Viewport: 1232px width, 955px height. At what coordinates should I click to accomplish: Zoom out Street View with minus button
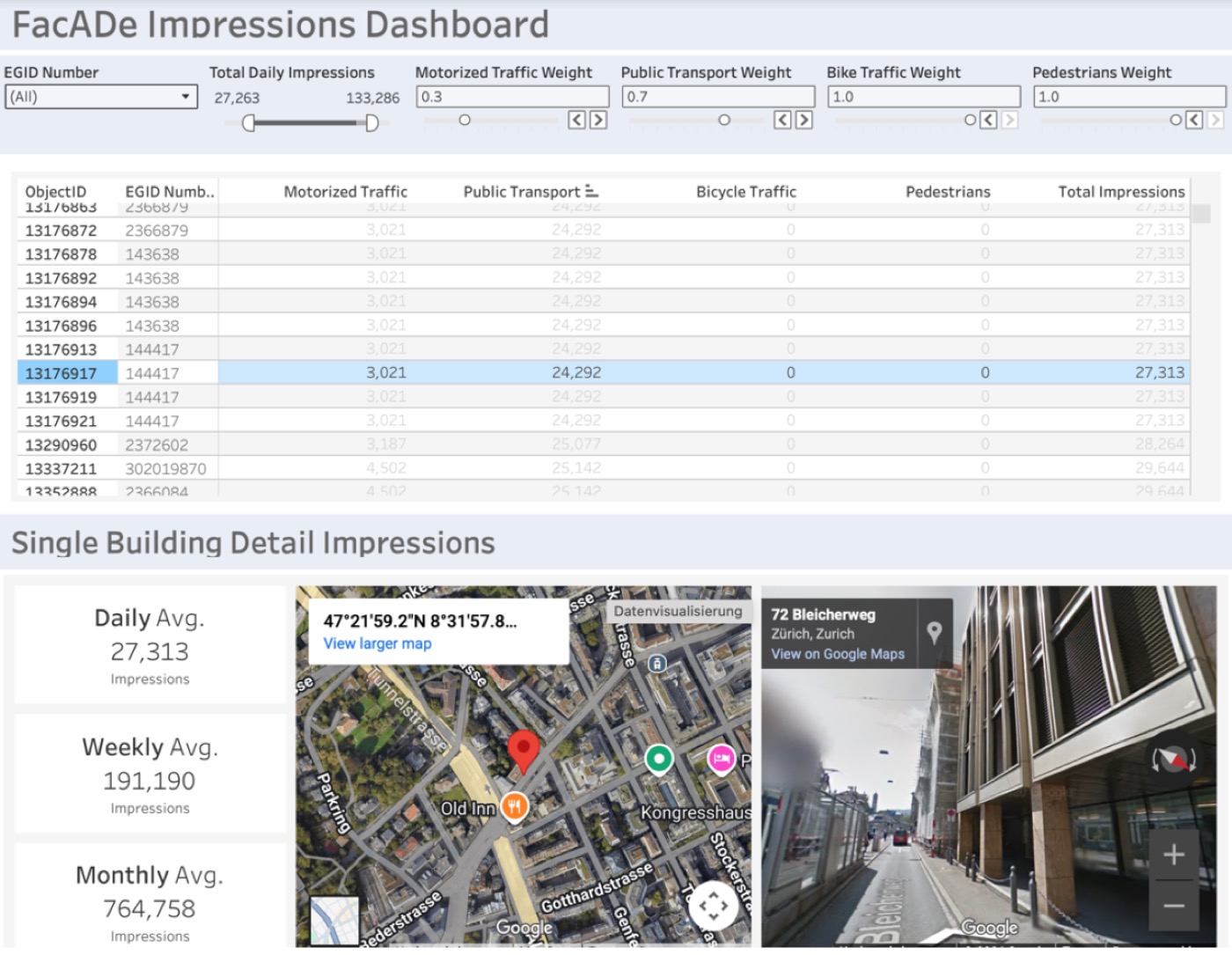(x=1174, y=906)
